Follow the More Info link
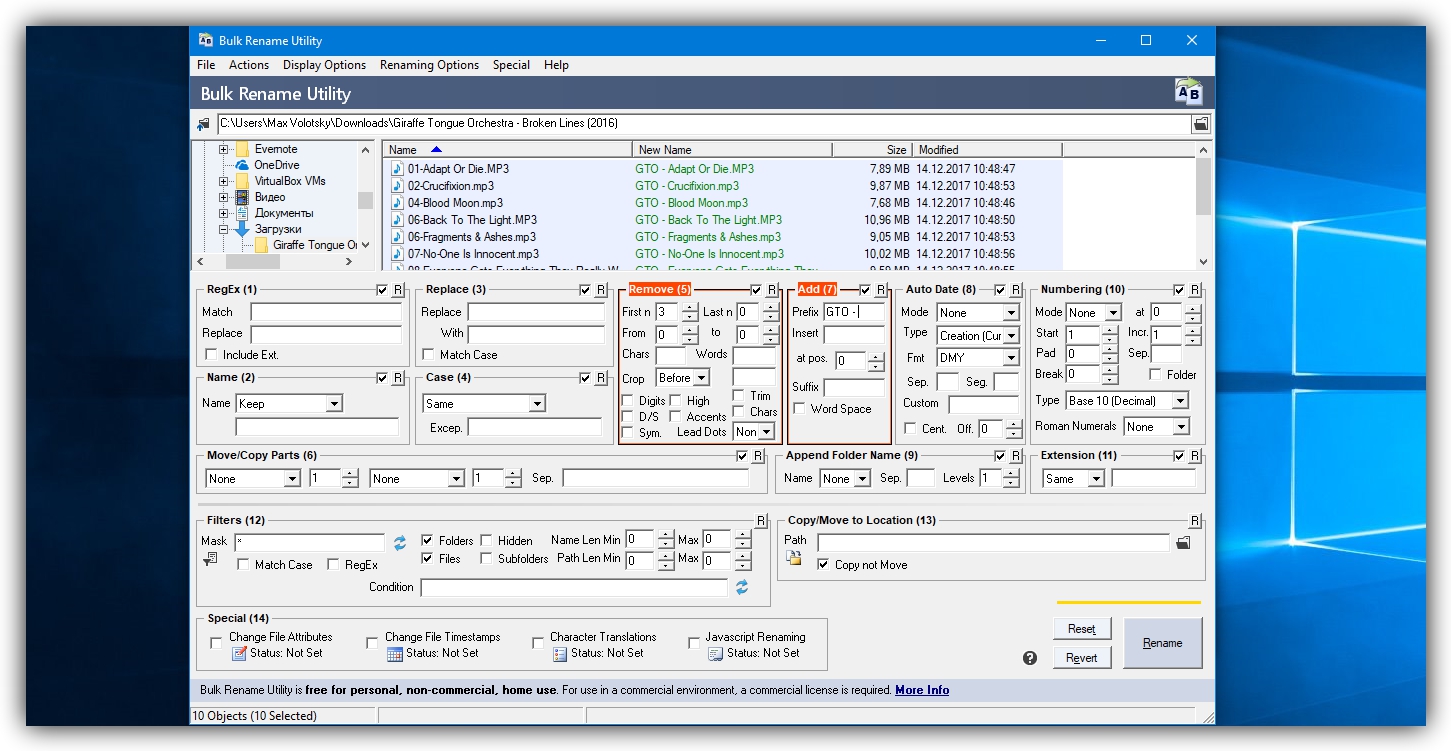Viewport: 1451px width, 751px height. (921, 690)
